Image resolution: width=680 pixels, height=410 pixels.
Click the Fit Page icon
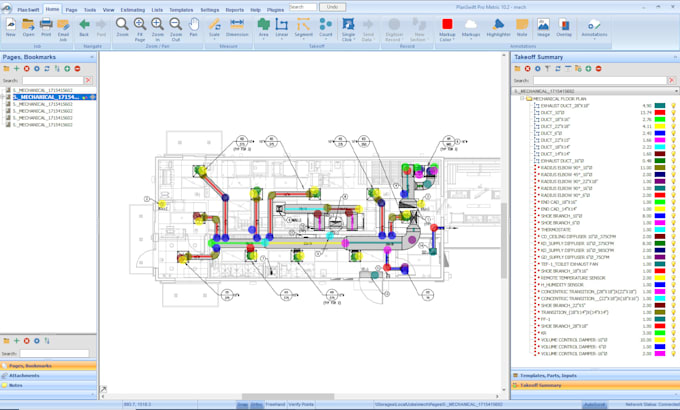140,26
